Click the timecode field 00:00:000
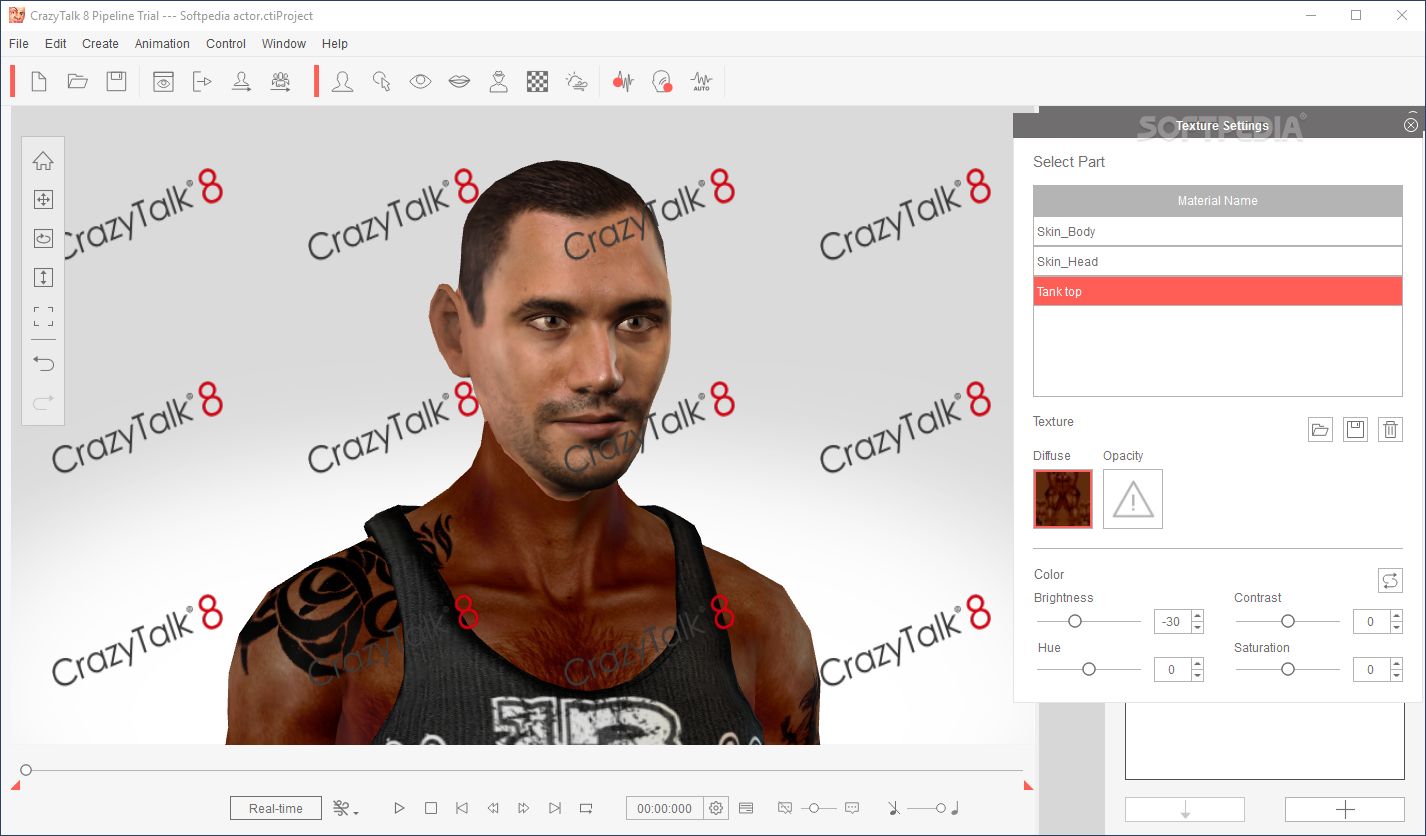Viewport: 1426px width, 836px height. [x=665, y=808]
